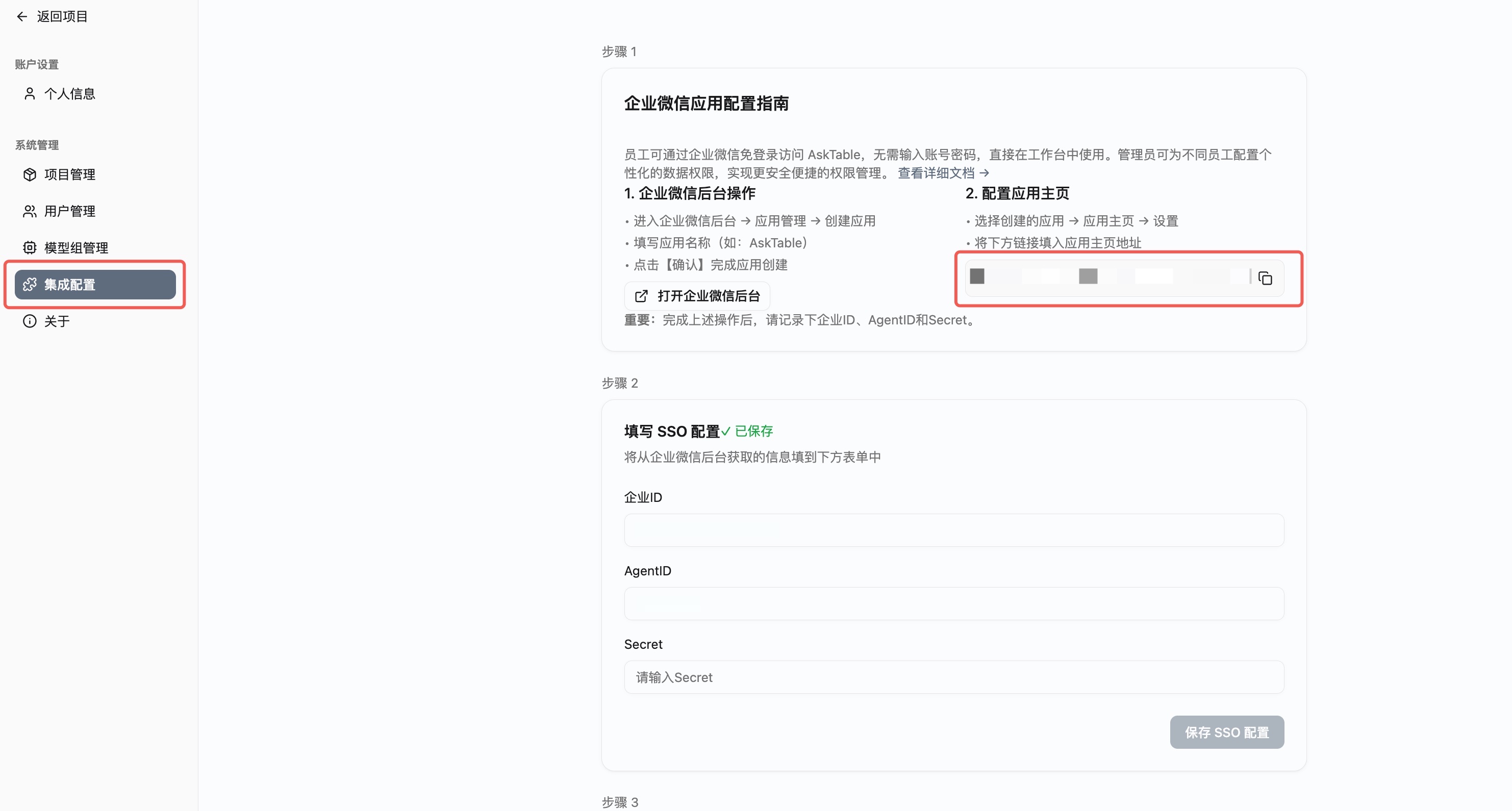This screenshot has height=811, width=1512.
Task: Copy the app homepage link
Action: (x=1265, y=278)
